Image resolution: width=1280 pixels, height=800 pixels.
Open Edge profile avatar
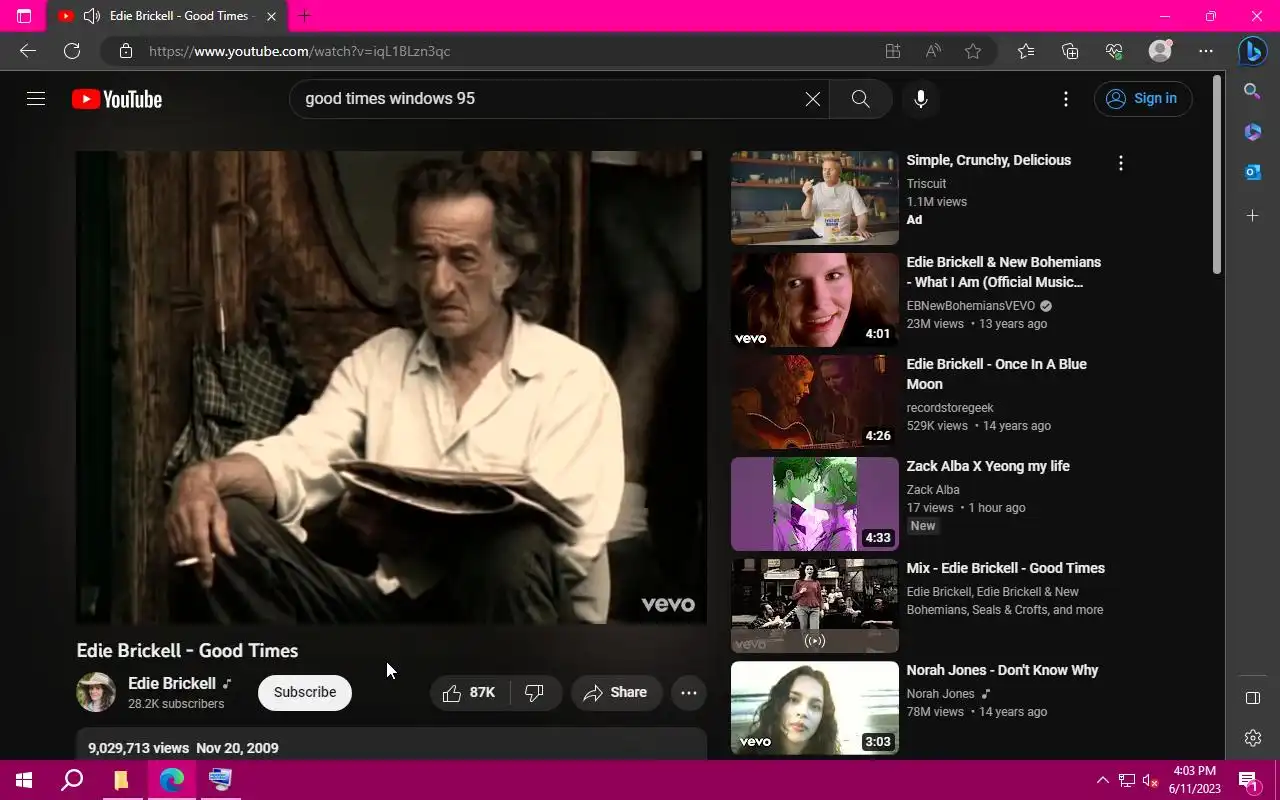[1160, 51]
